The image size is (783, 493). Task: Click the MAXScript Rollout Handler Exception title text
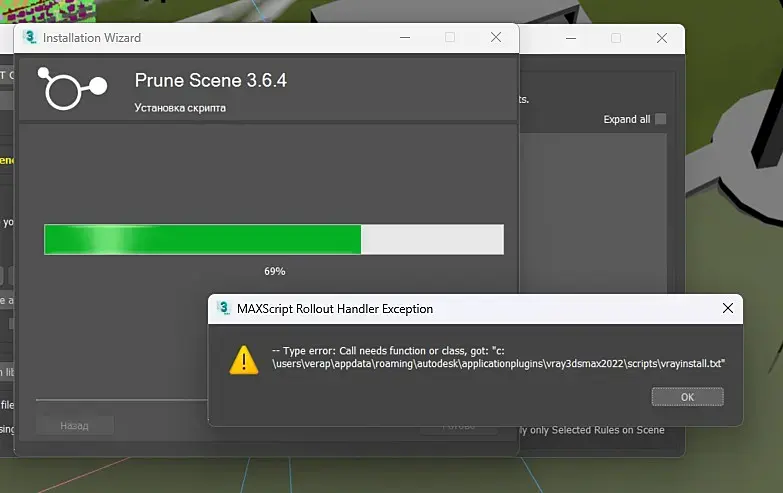click(335, 309)
